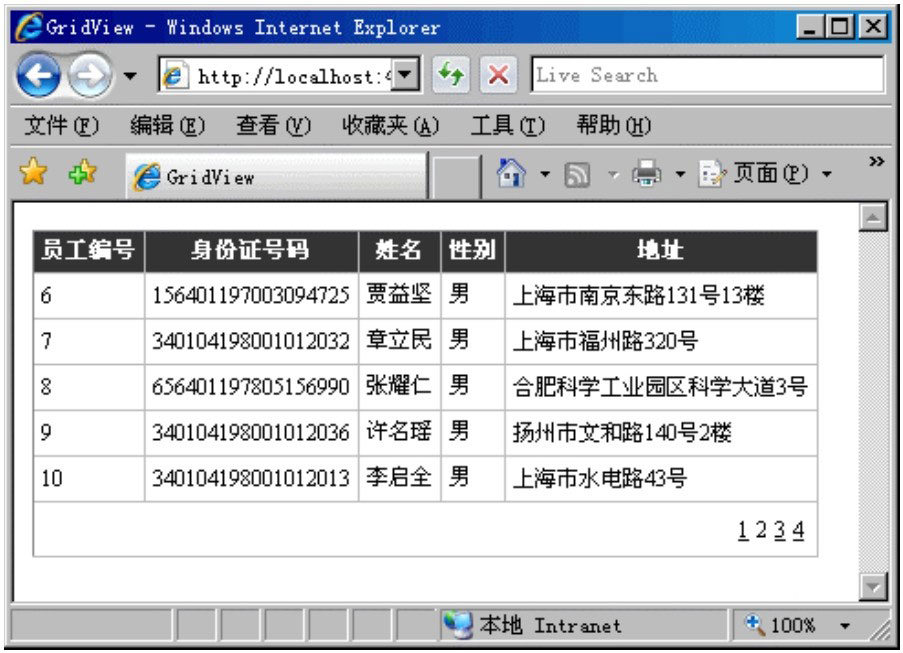Click address 上海市水电路43号
The image size is (903, 653).
(x=600, y=478)
